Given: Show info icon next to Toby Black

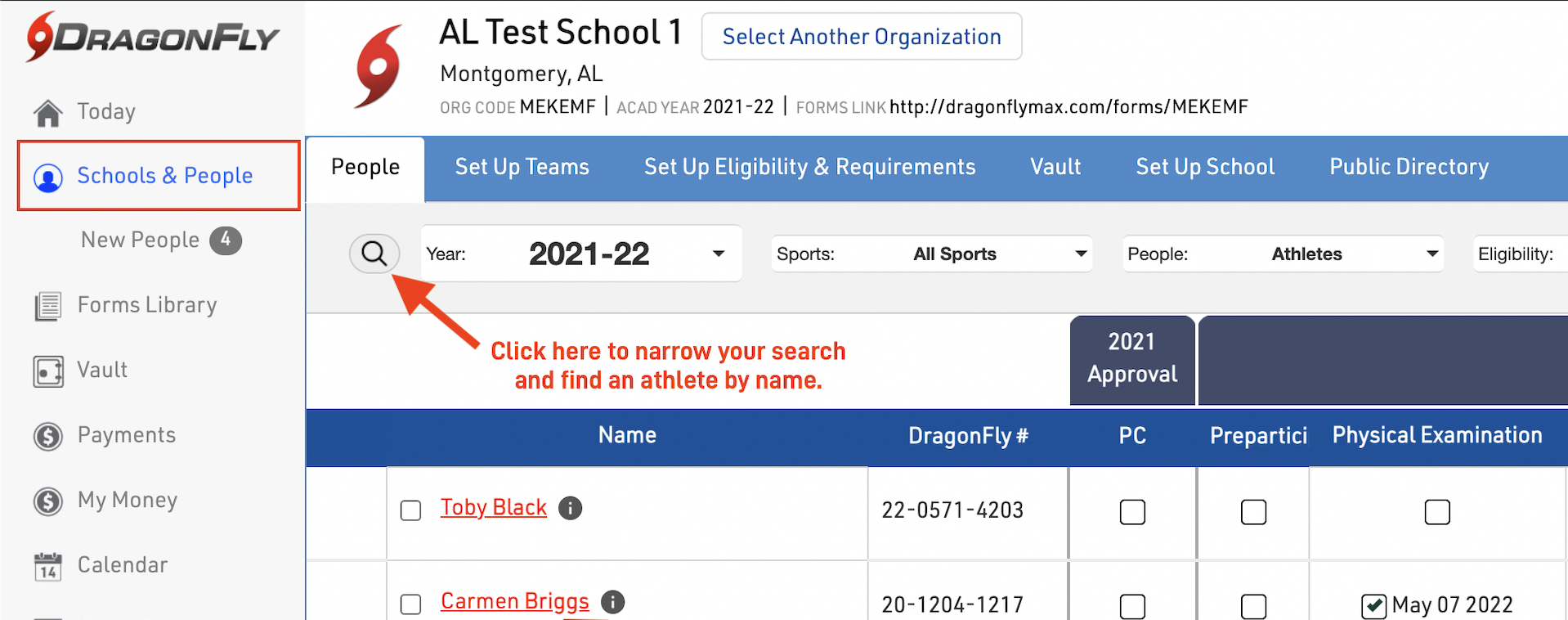Looking at the screenshot, I should coord(570,508).
